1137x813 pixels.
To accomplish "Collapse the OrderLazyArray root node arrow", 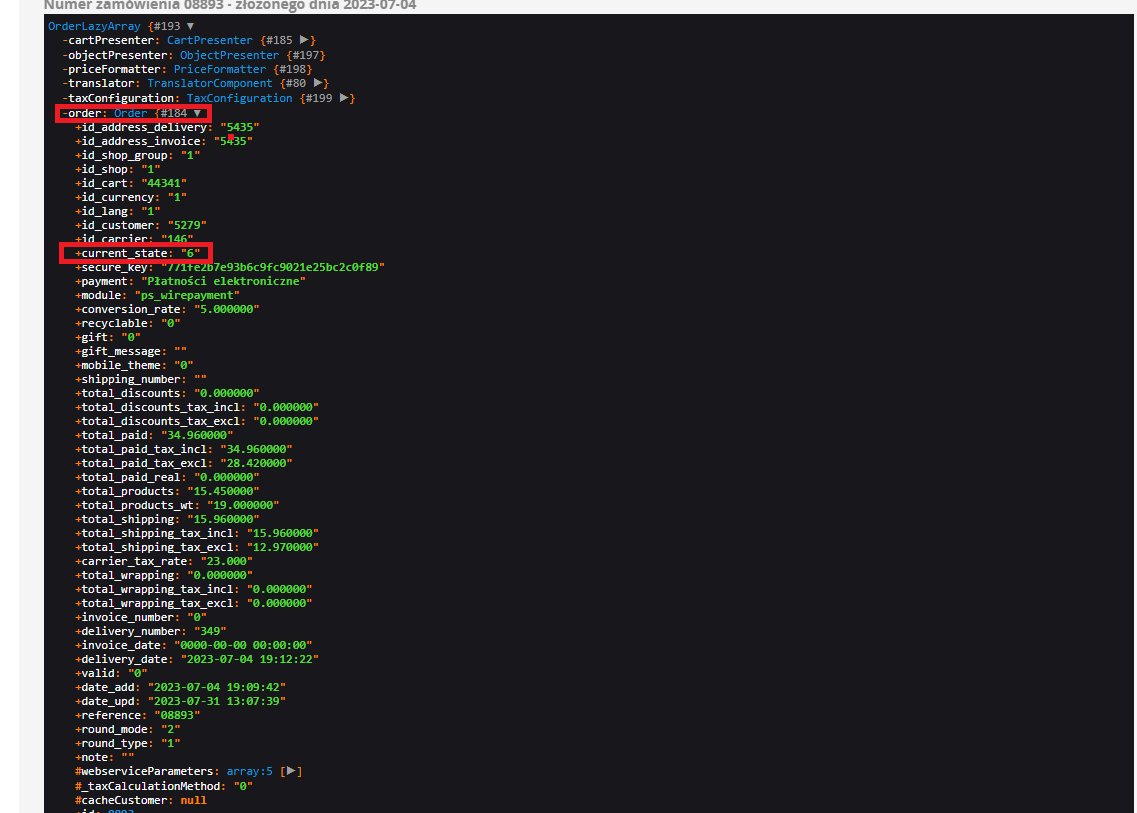I will pyautogui.click(x=191, y=26).
